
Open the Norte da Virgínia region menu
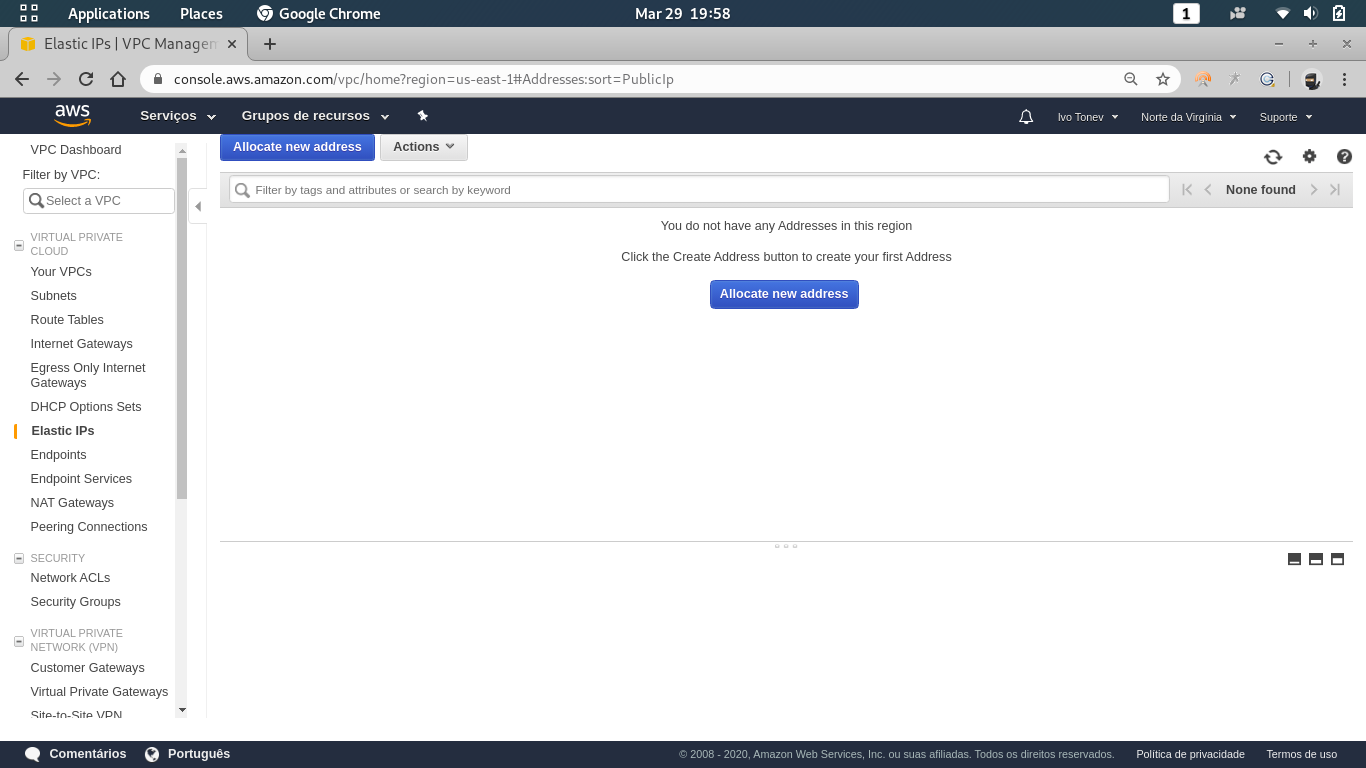click(1188, 117)
